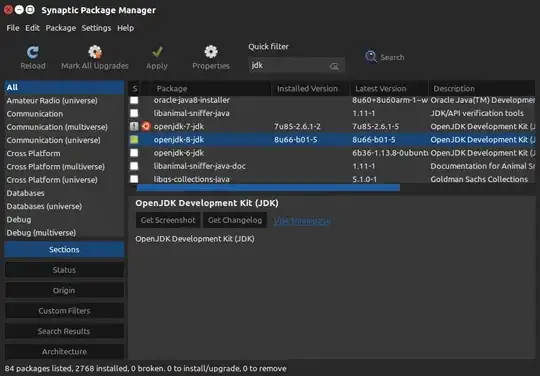The height and width of the screenshot is (376, 540).
Task: Open the Settings menu
Action: tap(96, 28)
